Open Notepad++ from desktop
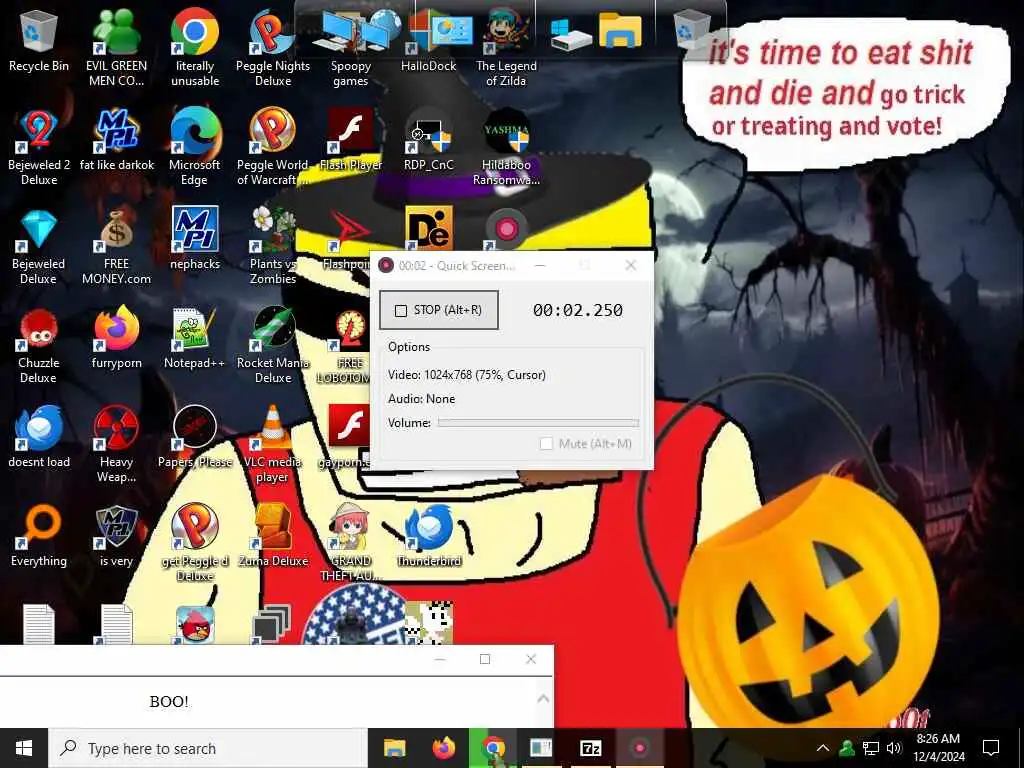This screenshot has width=1024, height=768. [195, 338]
